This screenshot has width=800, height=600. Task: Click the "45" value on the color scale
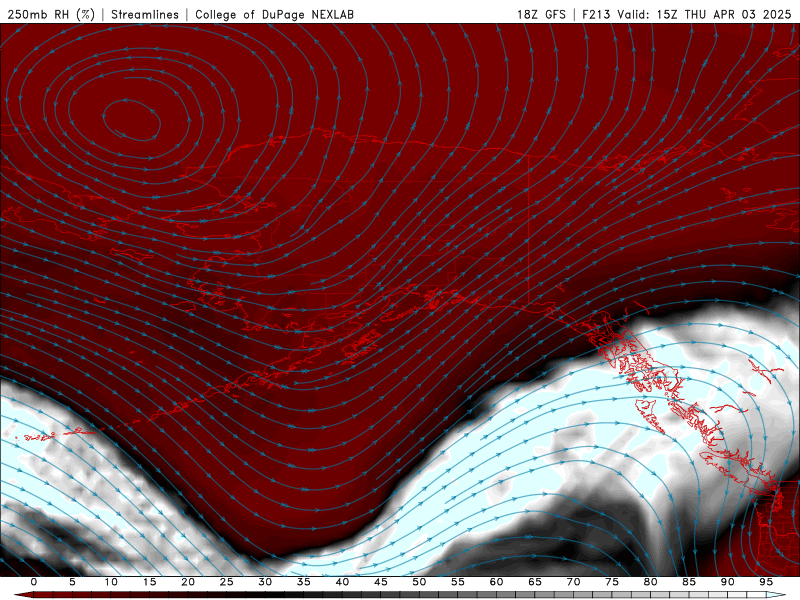coord(381,582)
